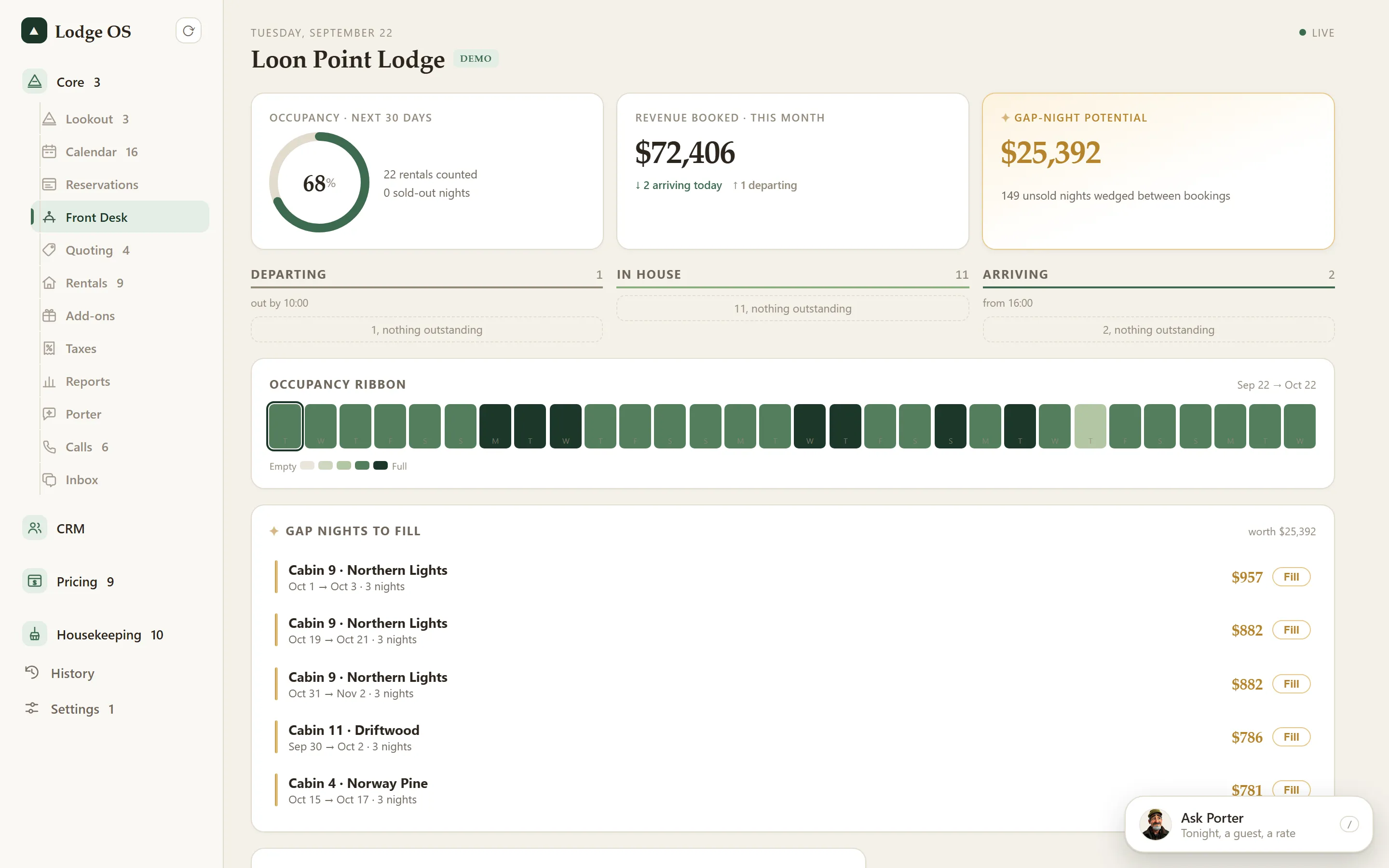This screenshot has height=868, width=1389.
Task: Click the DEMO badge next to Loon Point Lodge
Action: [476, 58]
